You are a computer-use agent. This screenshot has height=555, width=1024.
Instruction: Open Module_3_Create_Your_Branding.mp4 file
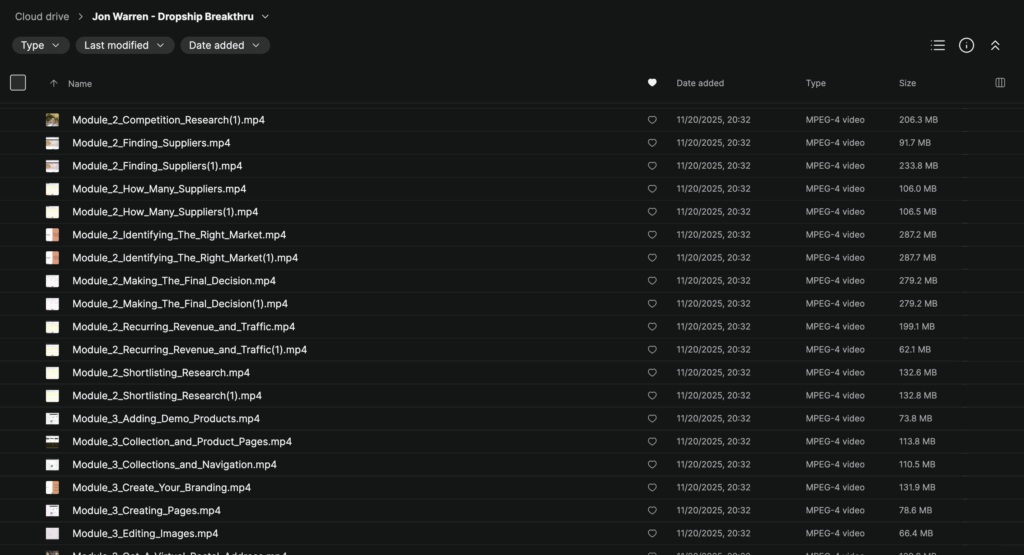pos(161,488)
